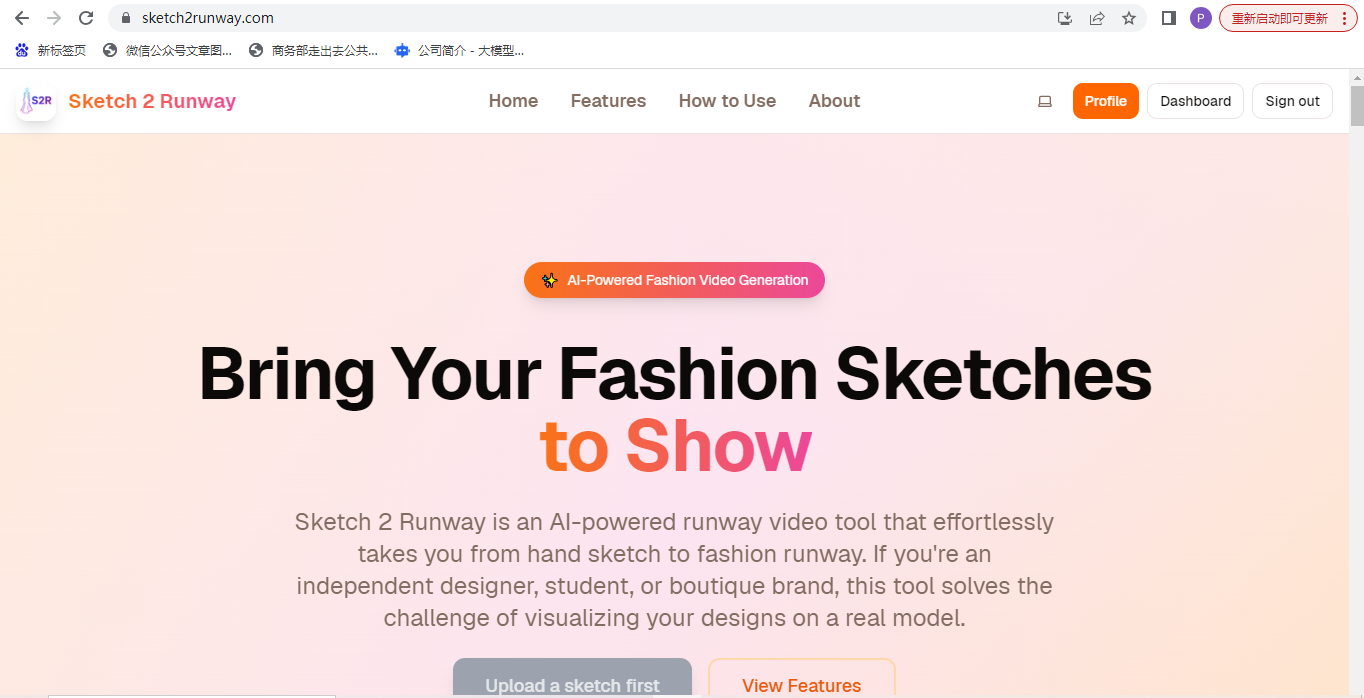This screenshot has width=1364, height=698.
Task: Click the forward navigation arrow
Action: coord(53,17)
